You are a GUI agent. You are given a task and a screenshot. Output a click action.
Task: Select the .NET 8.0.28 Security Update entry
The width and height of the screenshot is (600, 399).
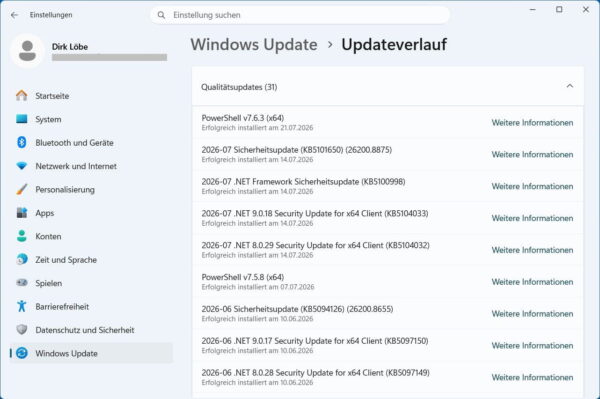click(388, 377)
